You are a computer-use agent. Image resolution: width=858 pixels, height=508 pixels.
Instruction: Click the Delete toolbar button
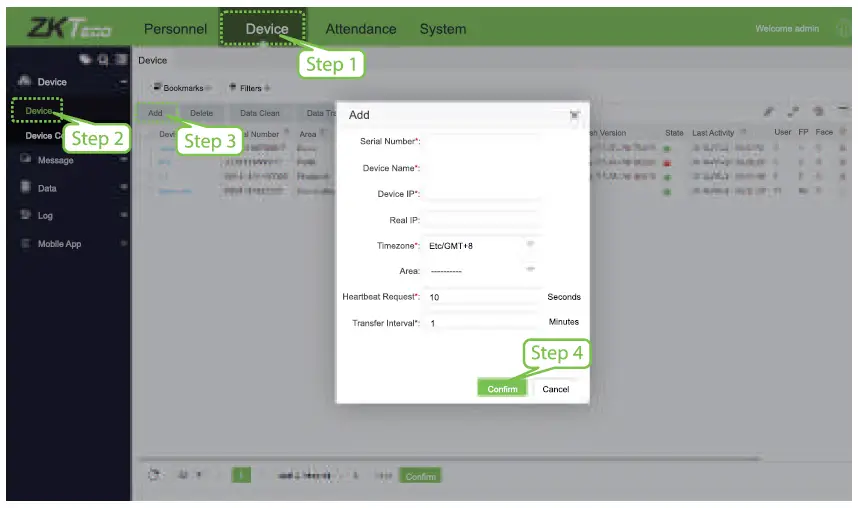point(201,113)
